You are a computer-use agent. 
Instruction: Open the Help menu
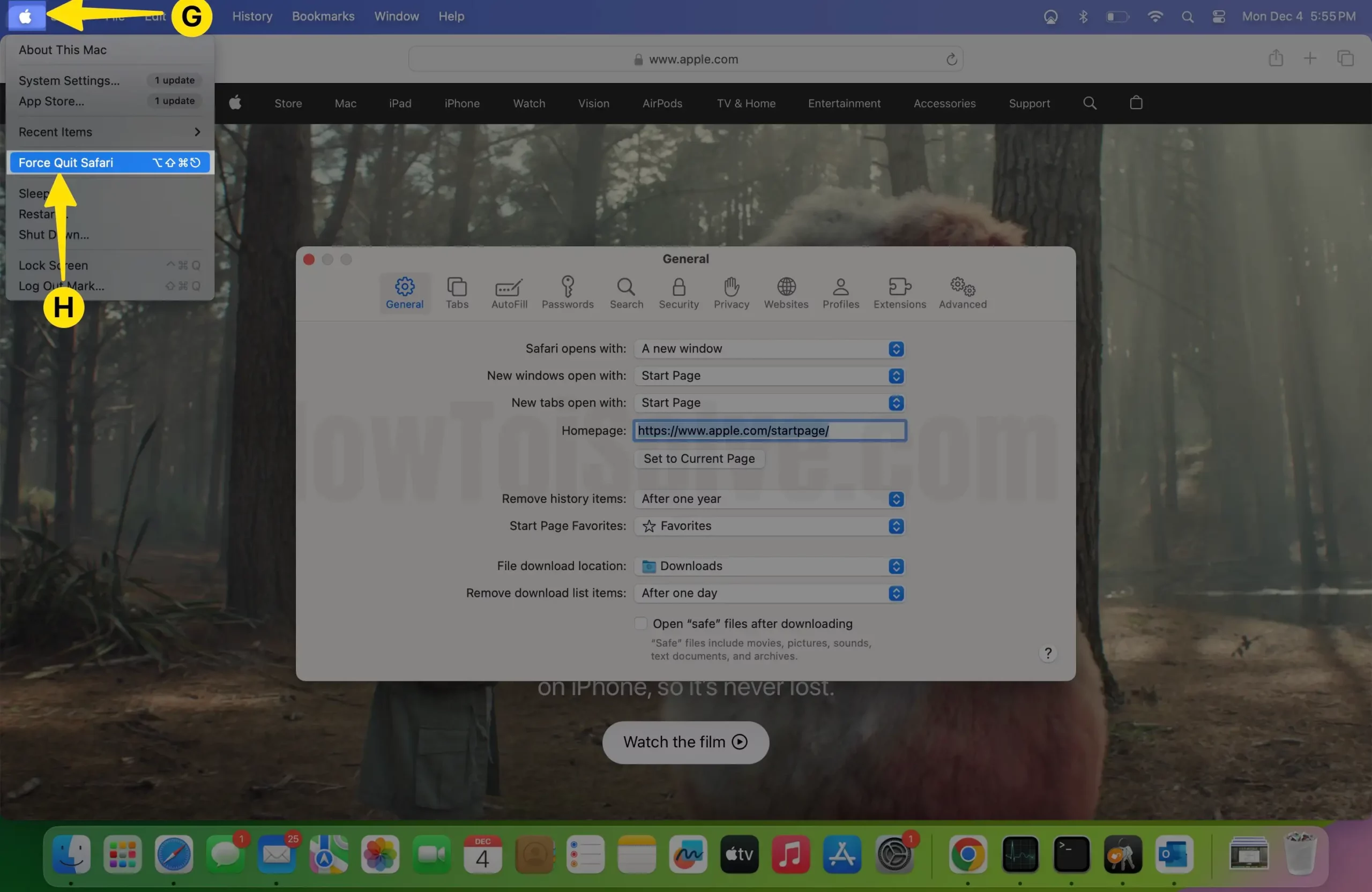tap(451, 16)
